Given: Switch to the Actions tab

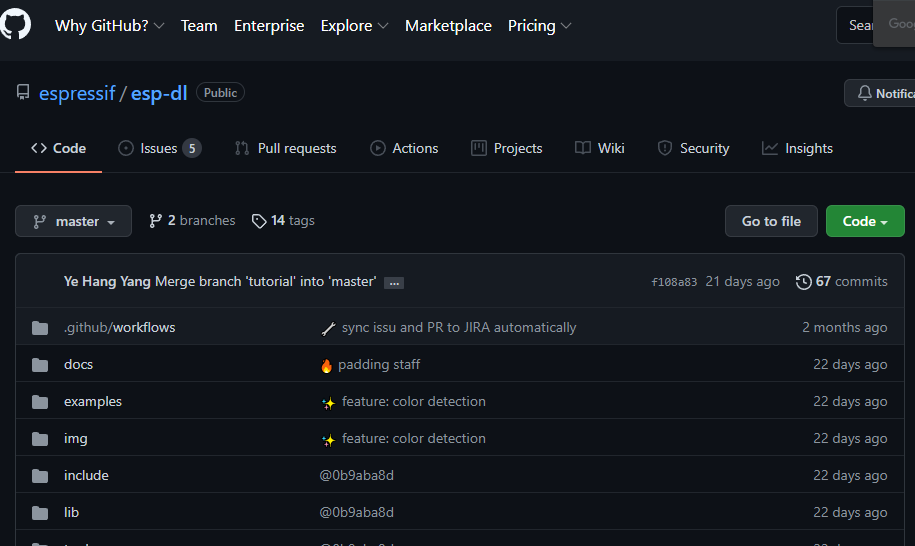Looking at the screenshot, I should coord(404,148).
